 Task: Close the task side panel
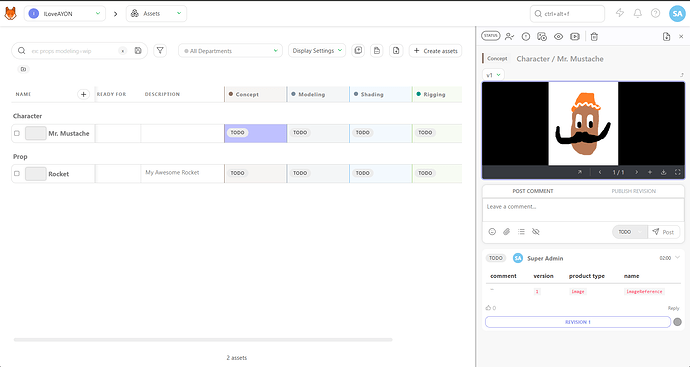coord(681,37)
